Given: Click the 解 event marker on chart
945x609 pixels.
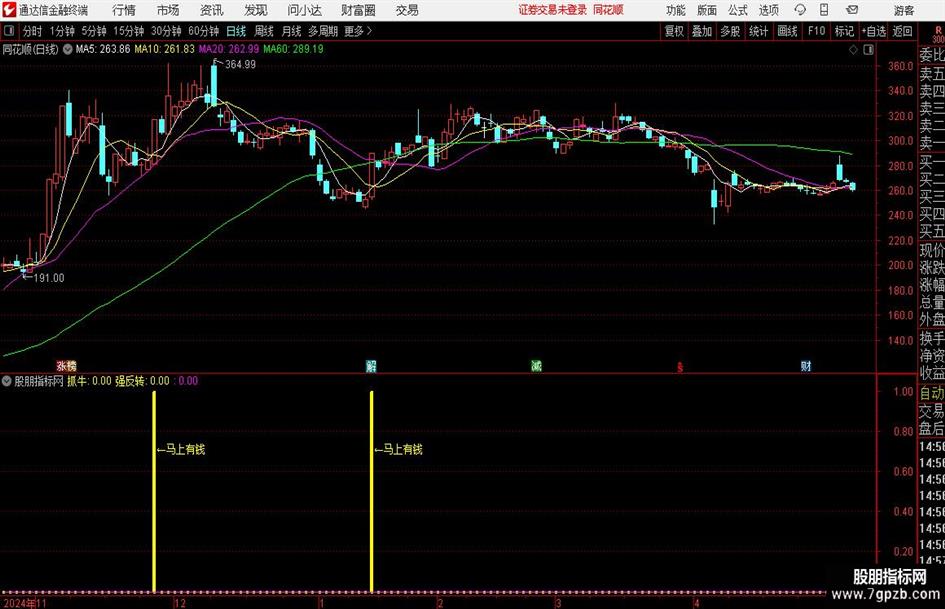Looking at the screenshot, I should [371, 366].
